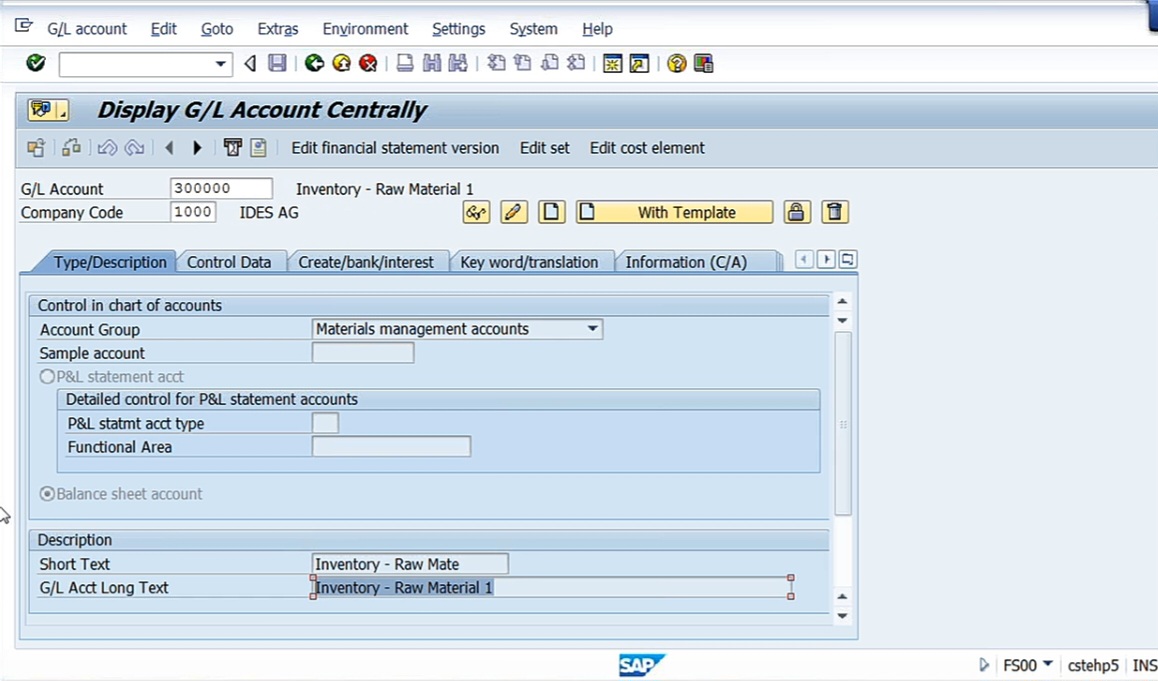Open the Account Group dropdown
This screenshot has height=681, width=1158.
click(x=592, y=329)
